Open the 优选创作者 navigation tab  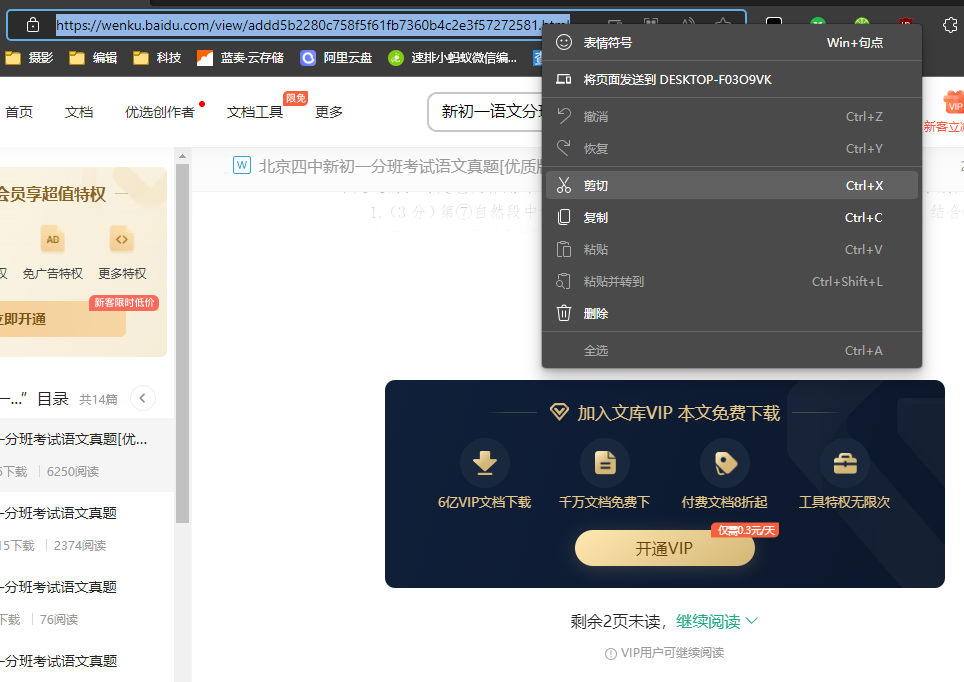[160, 112]
